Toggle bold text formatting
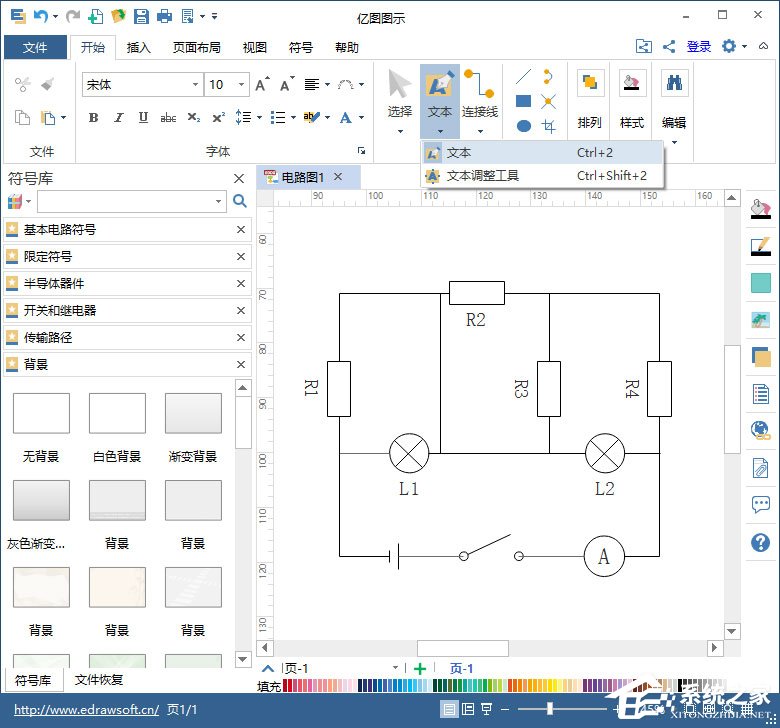780x728 pixels. (x=93, y=118)
